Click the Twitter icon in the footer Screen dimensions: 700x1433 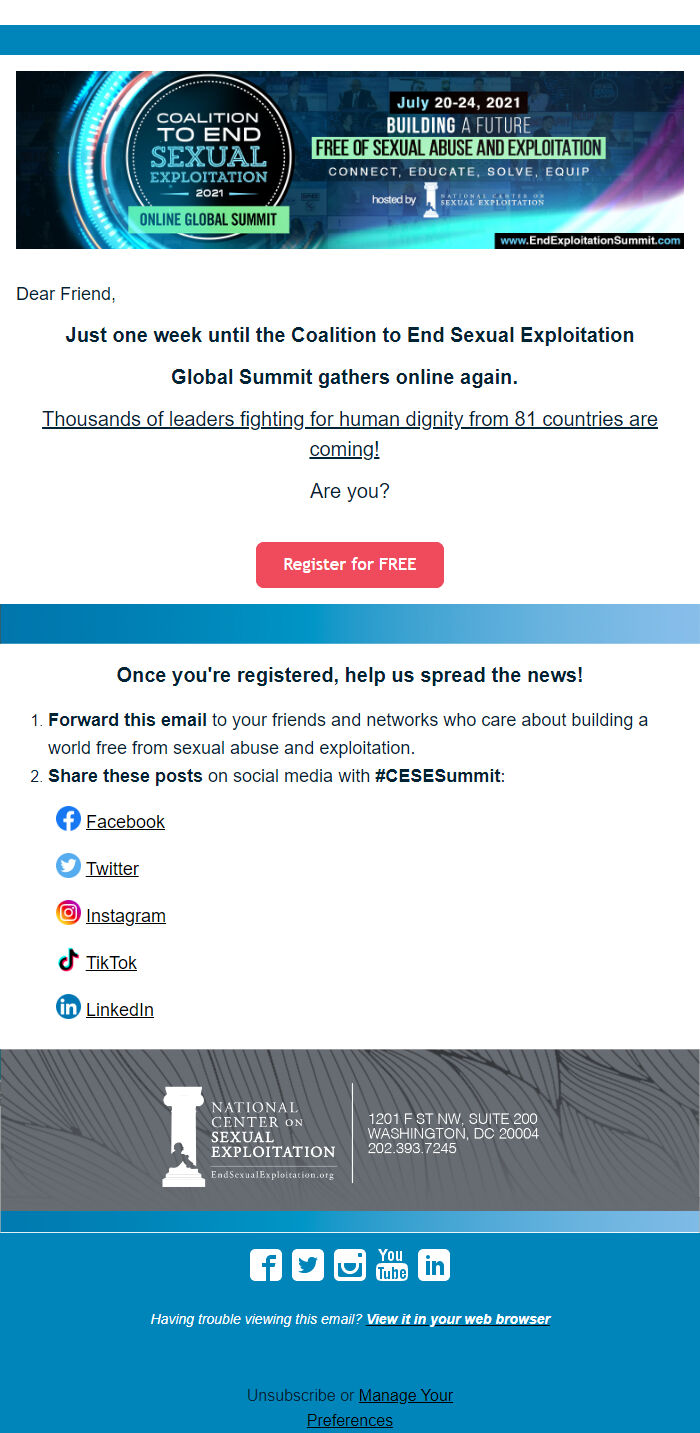click(308, 1264)
